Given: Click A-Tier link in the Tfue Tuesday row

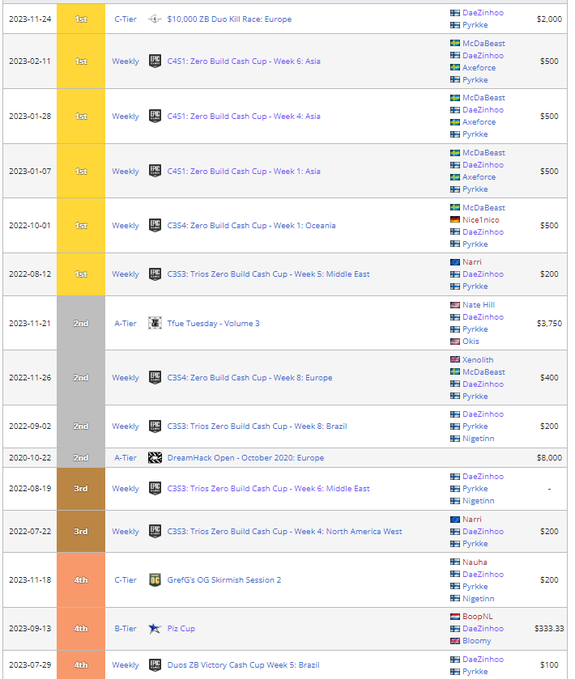Looking at the screenshot, I should click(x=125, y=323).
